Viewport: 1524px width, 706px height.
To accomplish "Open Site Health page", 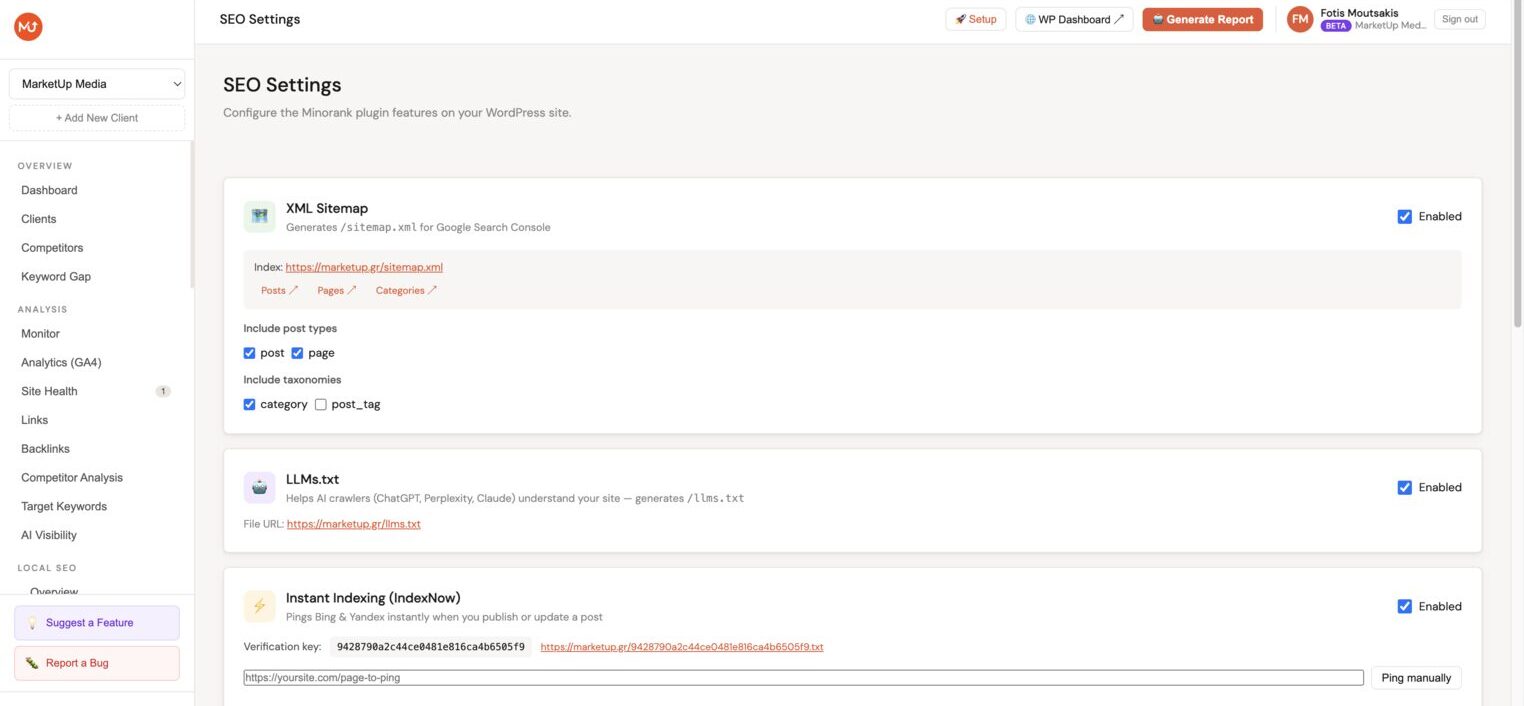I will tap(49, 391).
